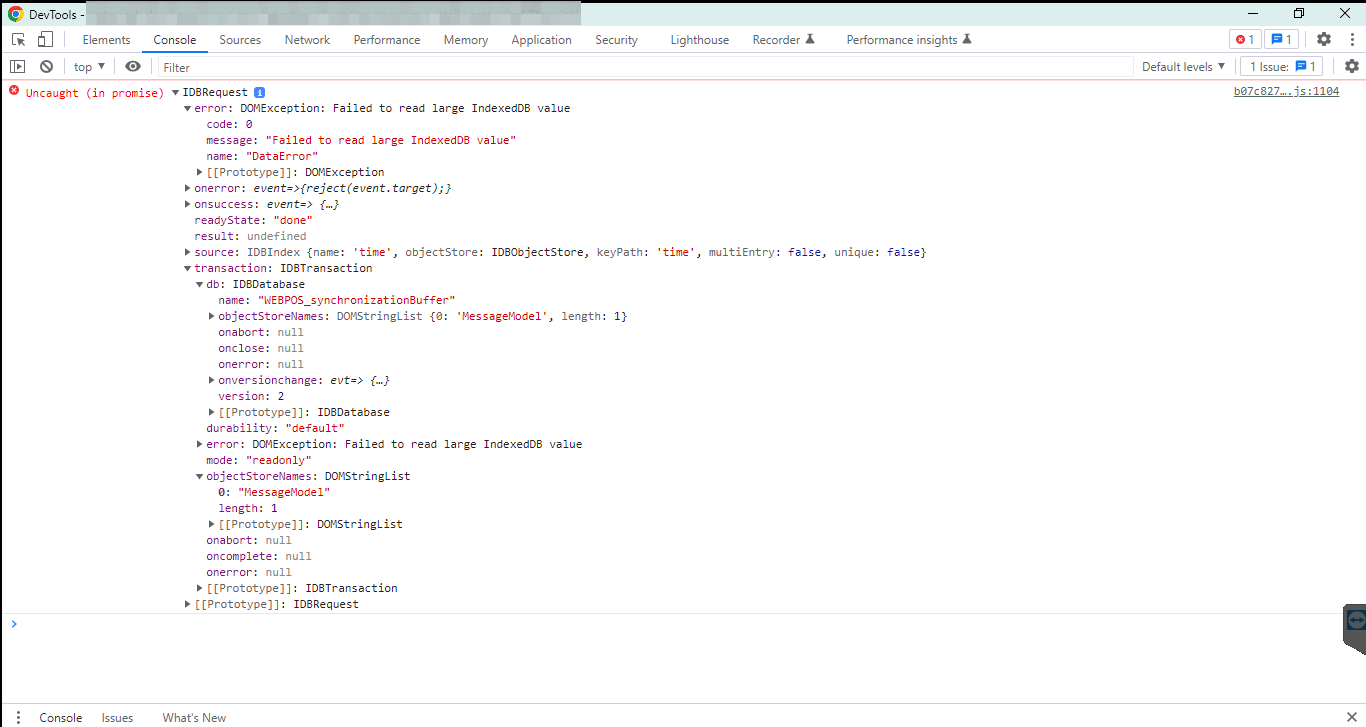1366x727 pixels.
Task: Switch to the Network tab
Action: click(307, 40)
